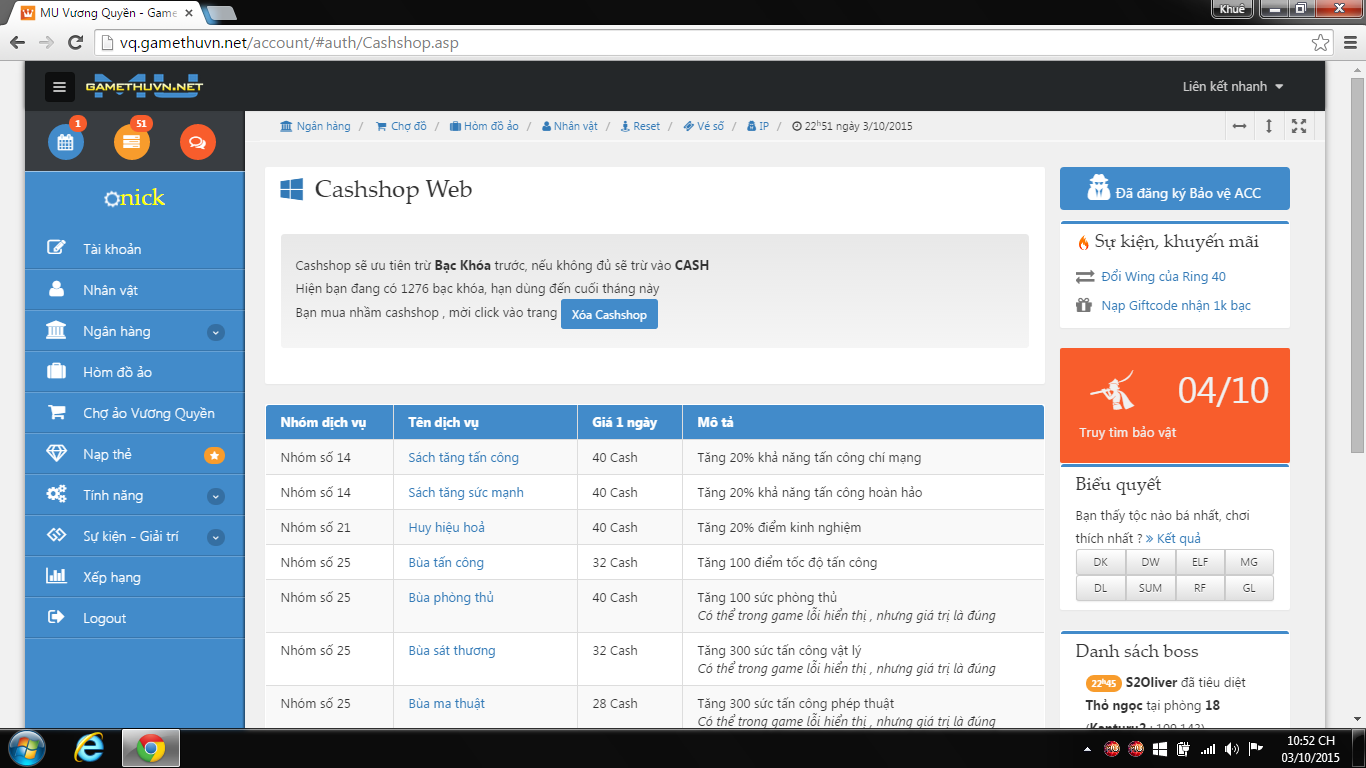The height and width of the screenshot is (768, 1366).
Task: Enter fullscreen with the expand icon
Action: tap(1299, 126)
